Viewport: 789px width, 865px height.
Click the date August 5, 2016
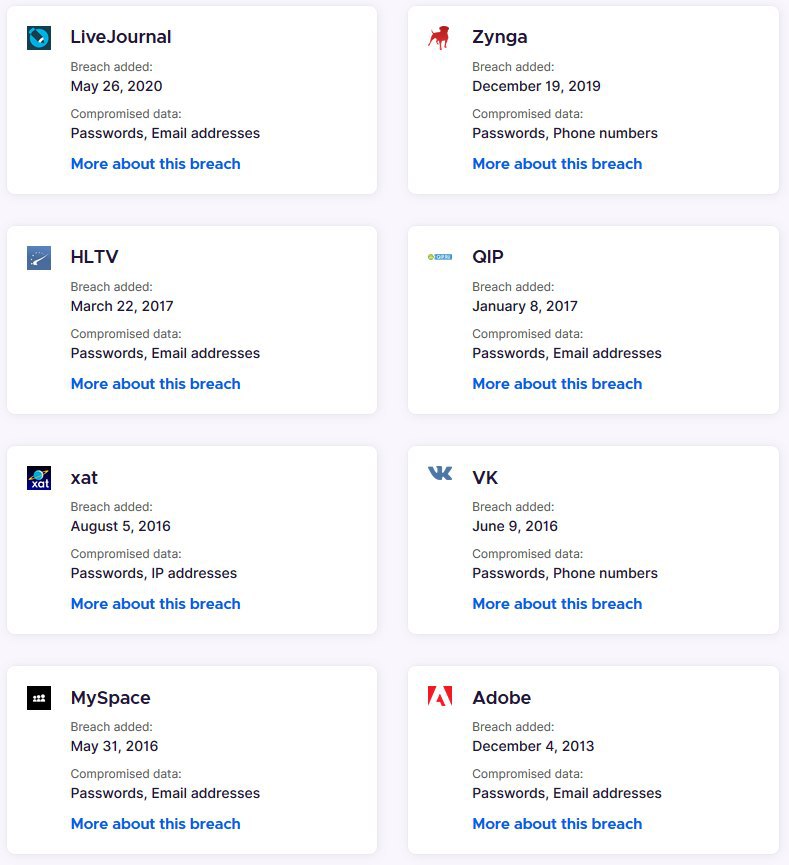[120, 526]
